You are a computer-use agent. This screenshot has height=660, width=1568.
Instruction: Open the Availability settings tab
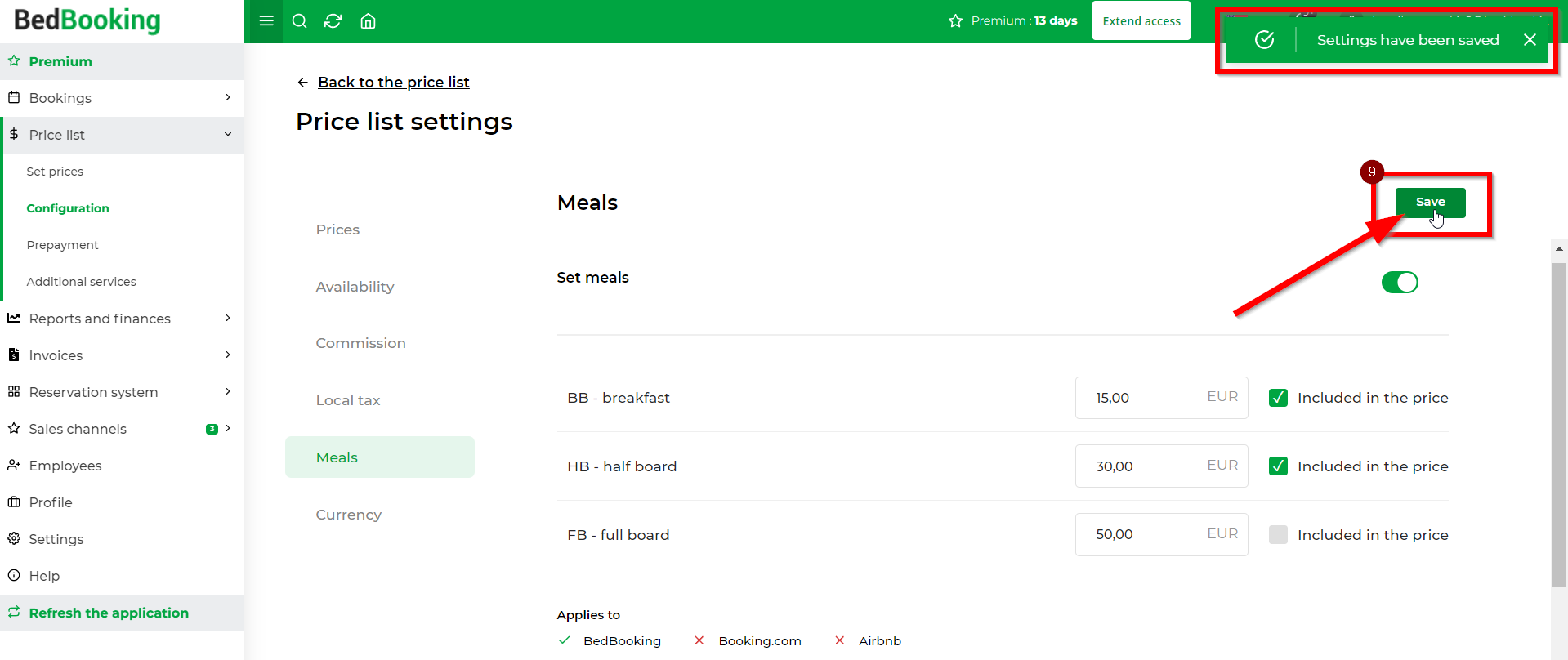355,287
